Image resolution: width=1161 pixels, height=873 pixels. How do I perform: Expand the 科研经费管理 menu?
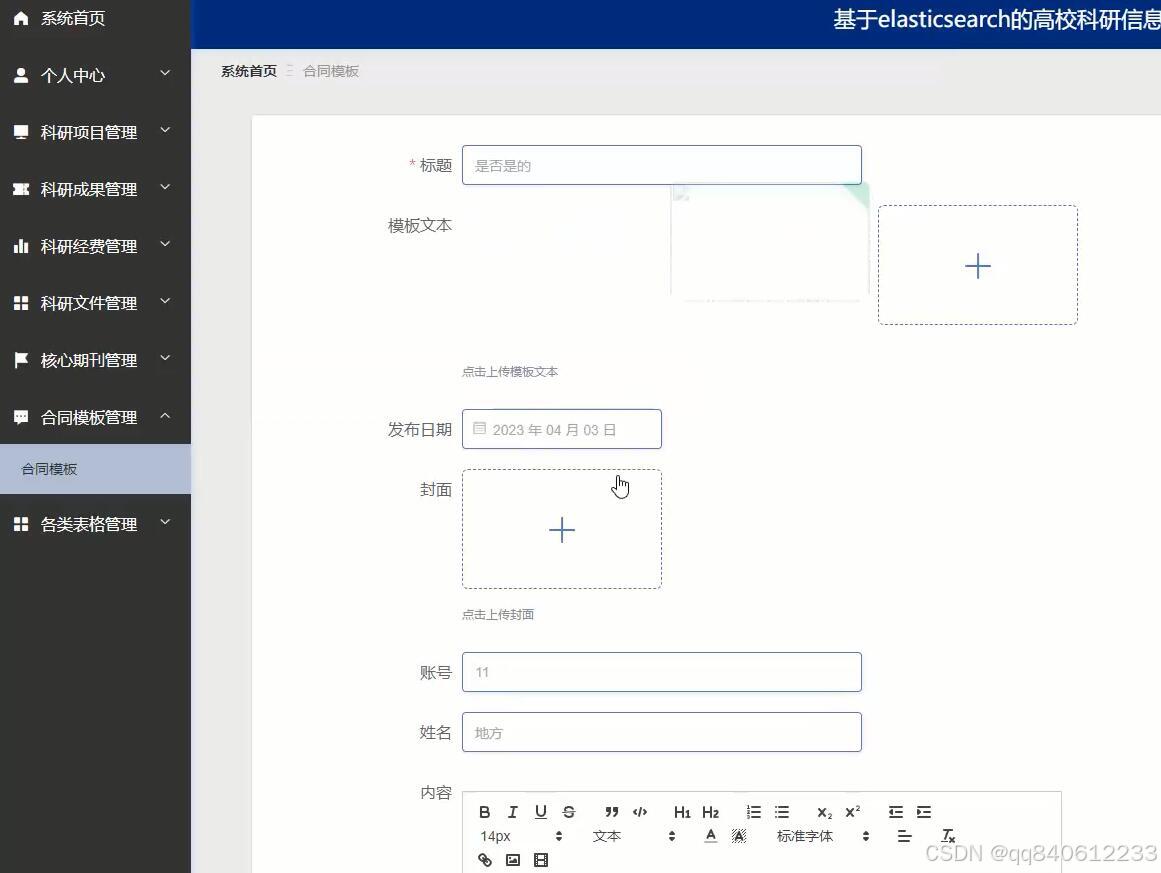(96, 246)
